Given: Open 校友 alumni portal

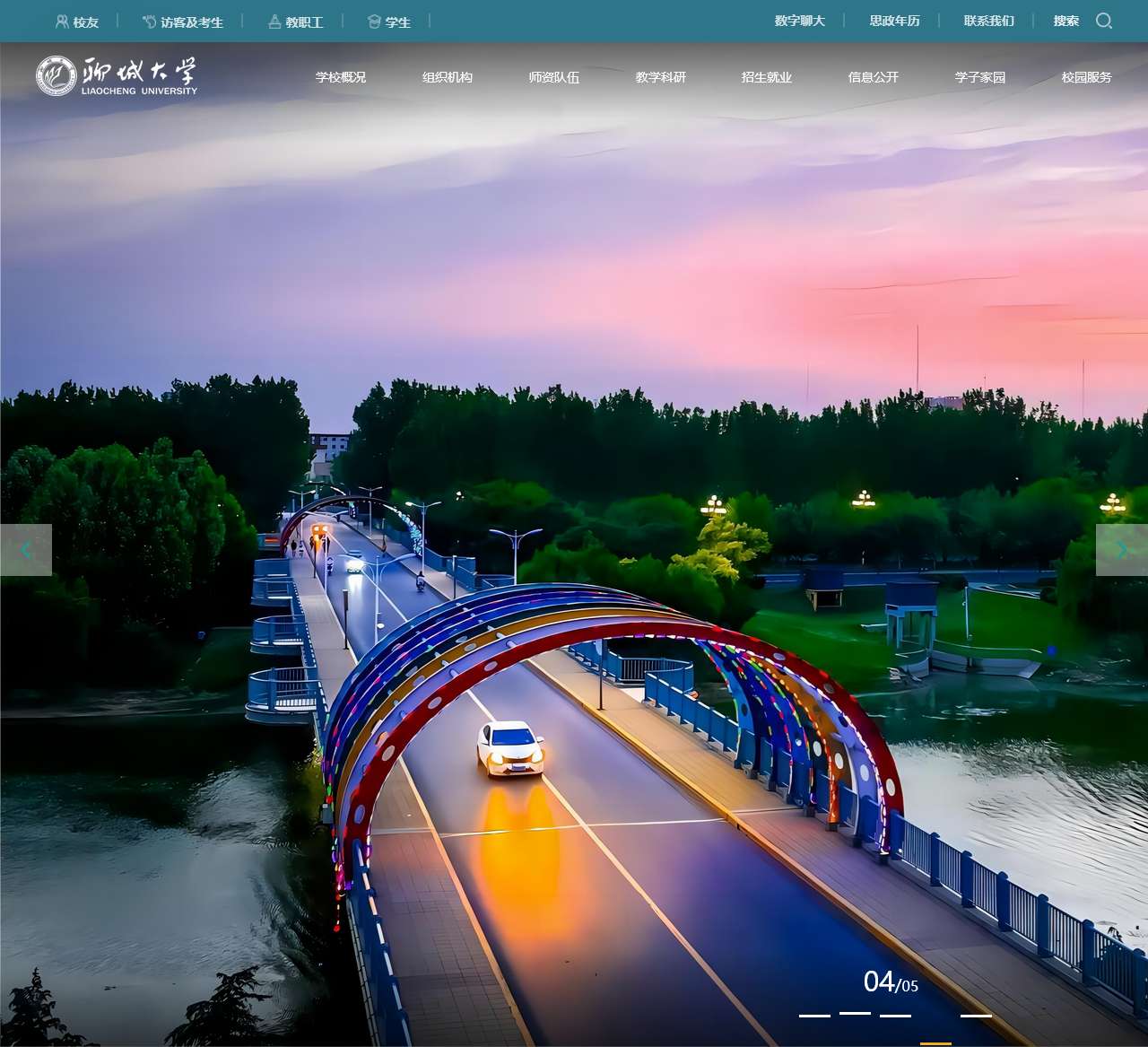Looking at the screenshot, I should 77,22.
